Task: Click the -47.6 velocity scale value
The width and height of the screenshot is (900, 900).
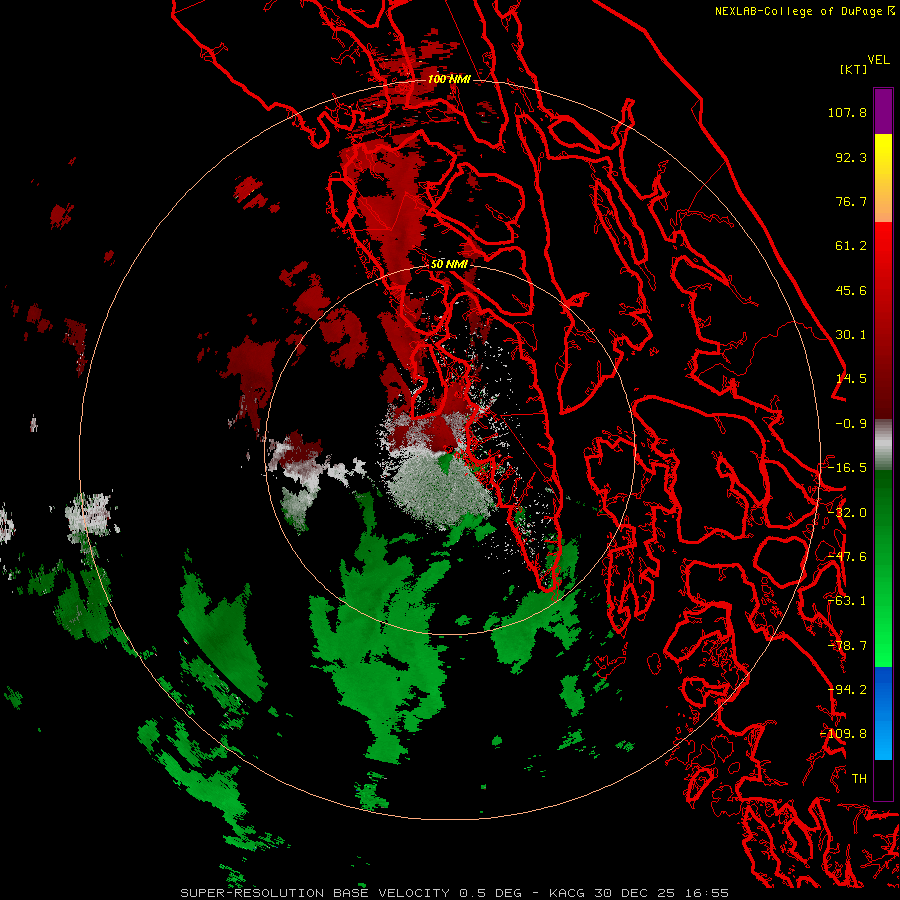Action: [847, 557]
